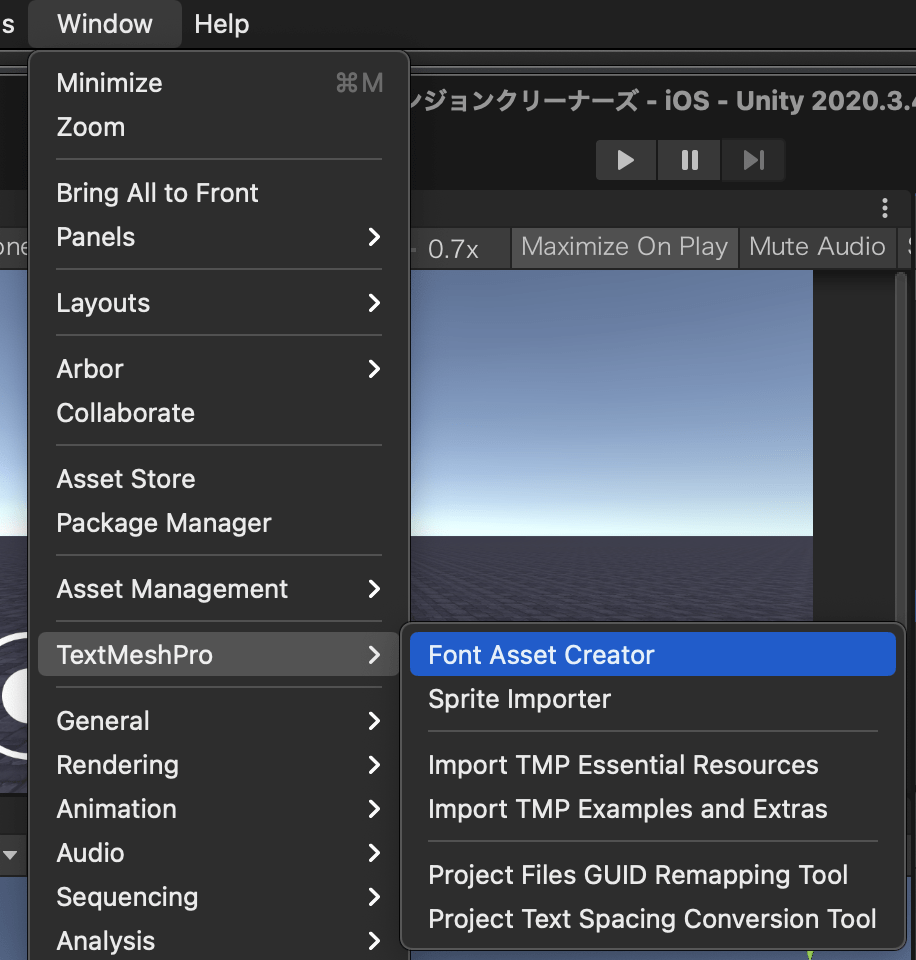Click the Game view vertical scrollbar

coord(901,447)
